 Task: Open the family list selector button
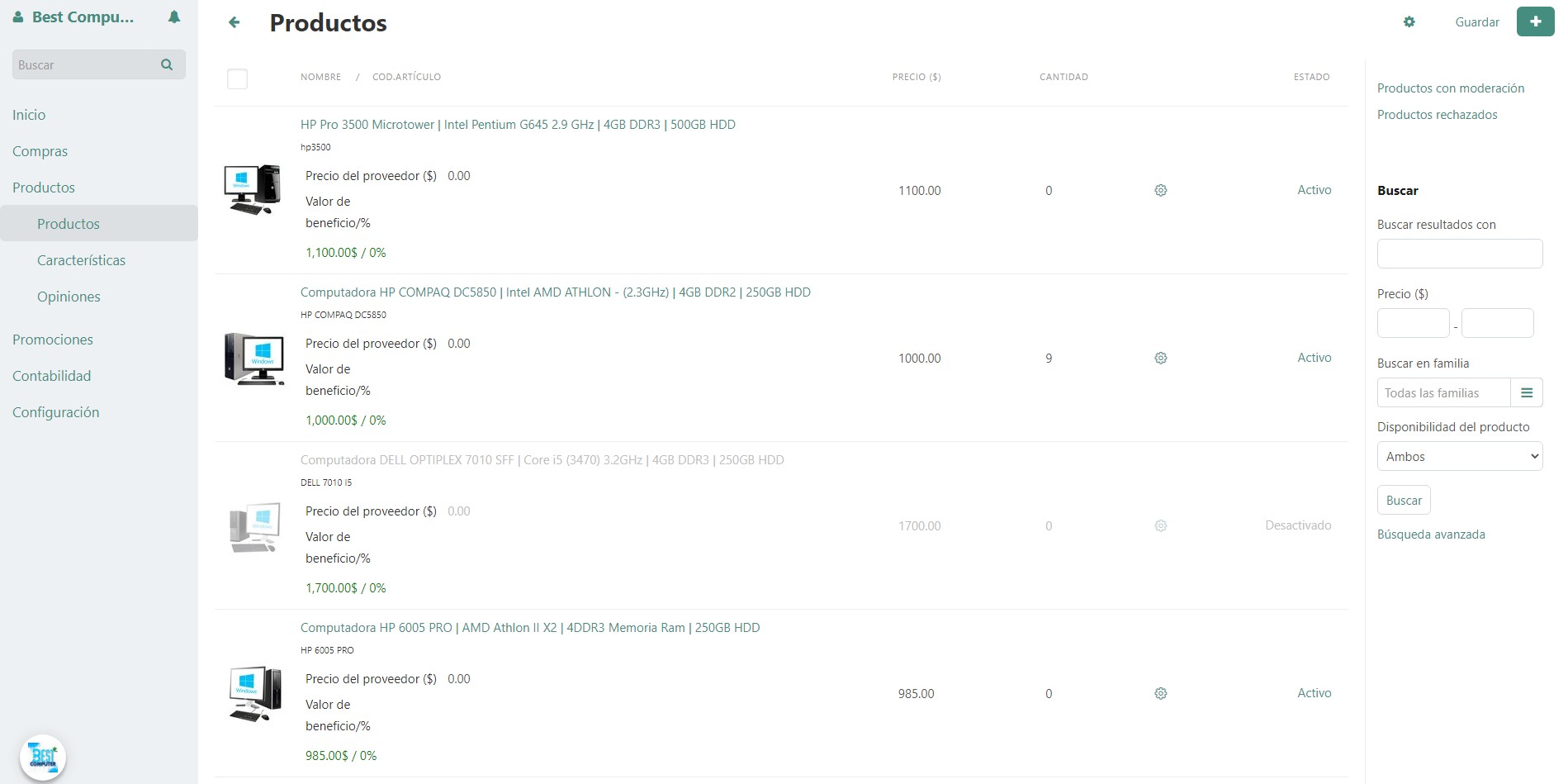pyautogui.click(x=1527, y=393)
